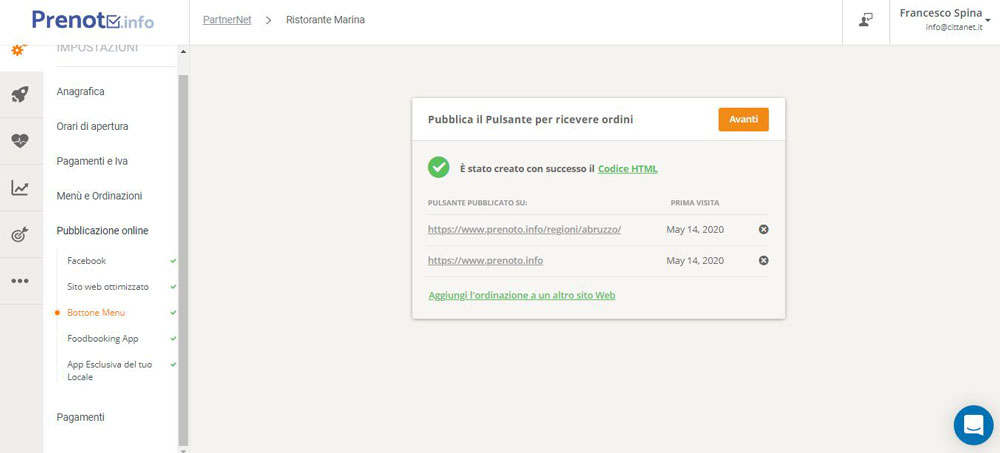Open Menù e Ordinazioni settings
1000x453 pixels.
click(99, 196)
